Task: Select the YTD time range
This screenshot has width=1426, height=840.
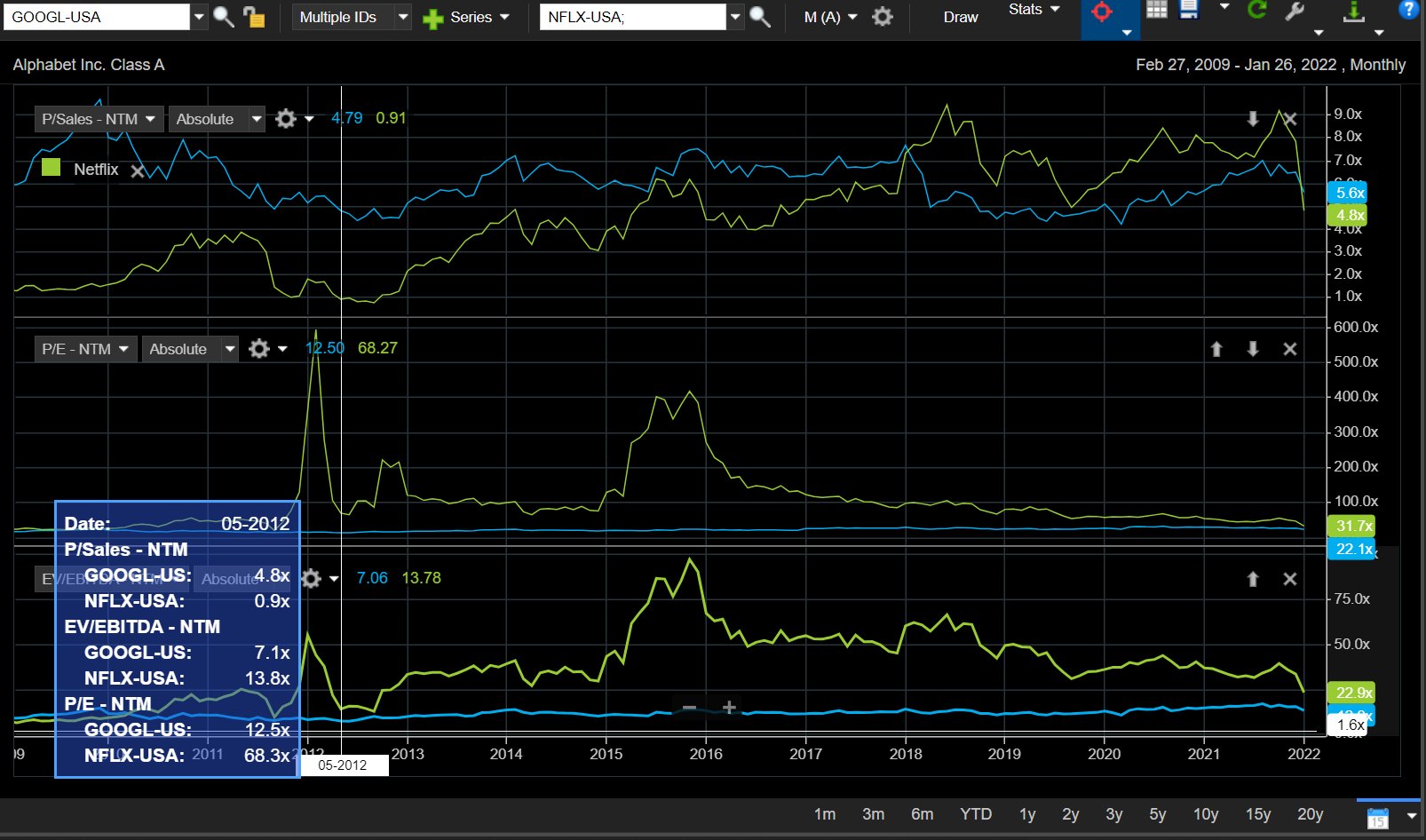Action: pos(976,814)
